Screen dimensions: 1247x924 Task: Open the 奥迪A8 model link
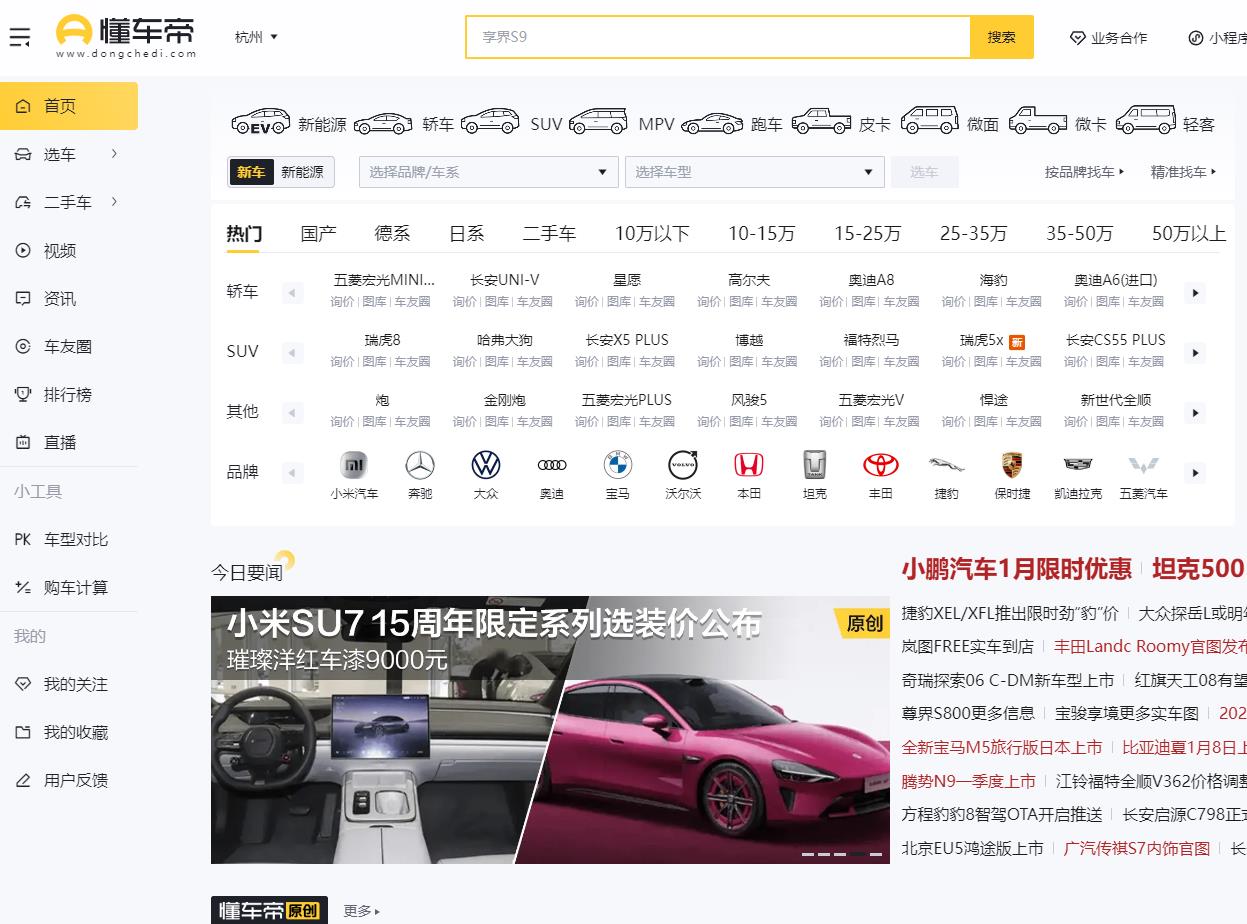(x=871, y=280)
